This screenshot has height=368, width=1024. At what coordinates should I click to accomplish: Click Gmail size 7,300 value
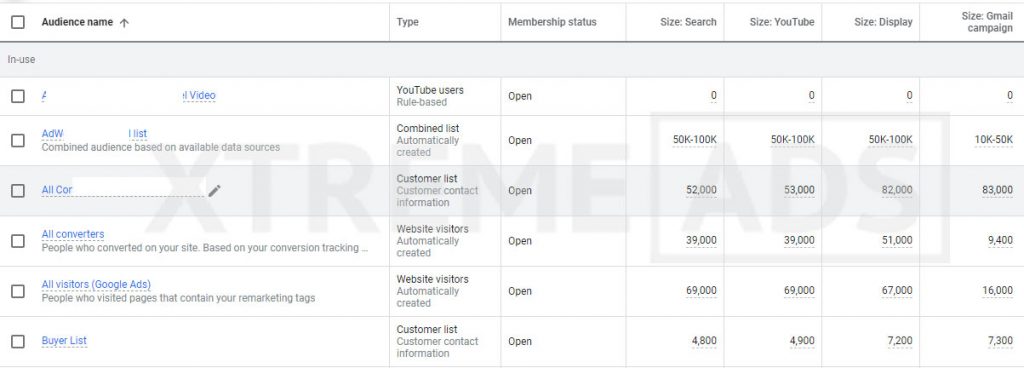(1000, 341)
